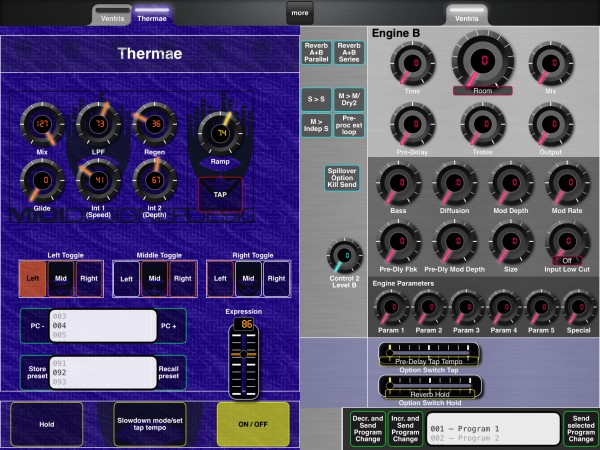Set Middle Toggle to Right
The image size is (600, 450).
[x=183, y=279]
